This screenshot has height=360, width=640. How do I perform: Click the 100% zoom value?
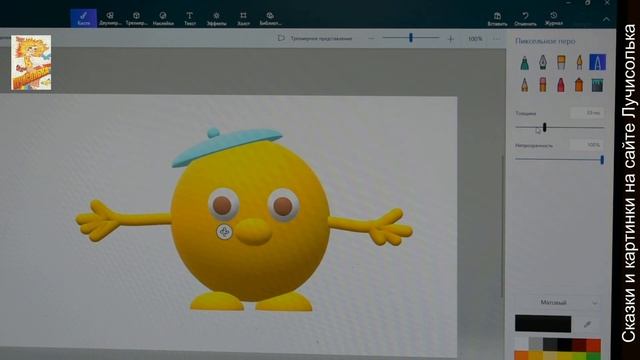point(475,39)
